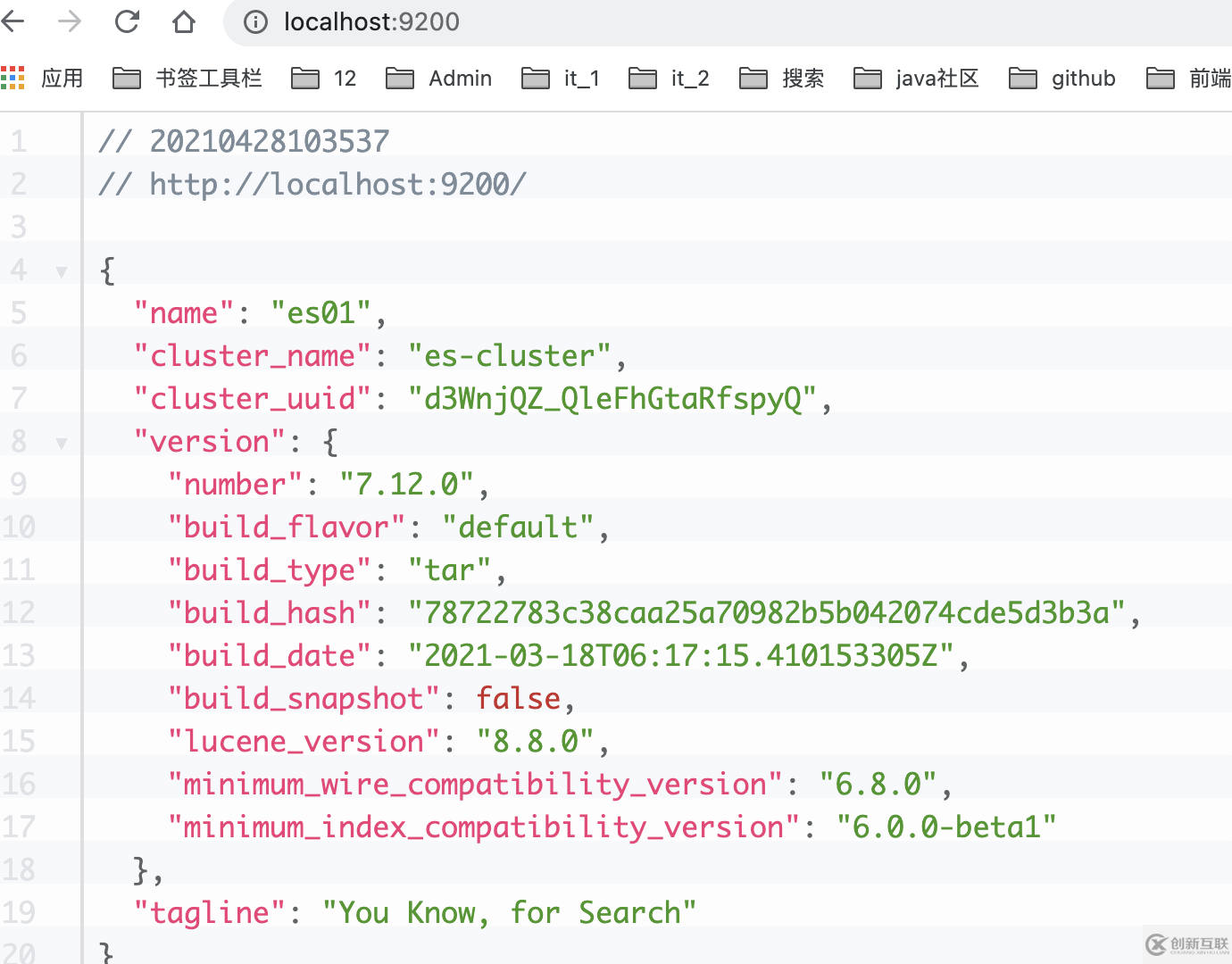Select the "build_hash" key
This screenshot has width=1232, height=964.
click(270, 613)
